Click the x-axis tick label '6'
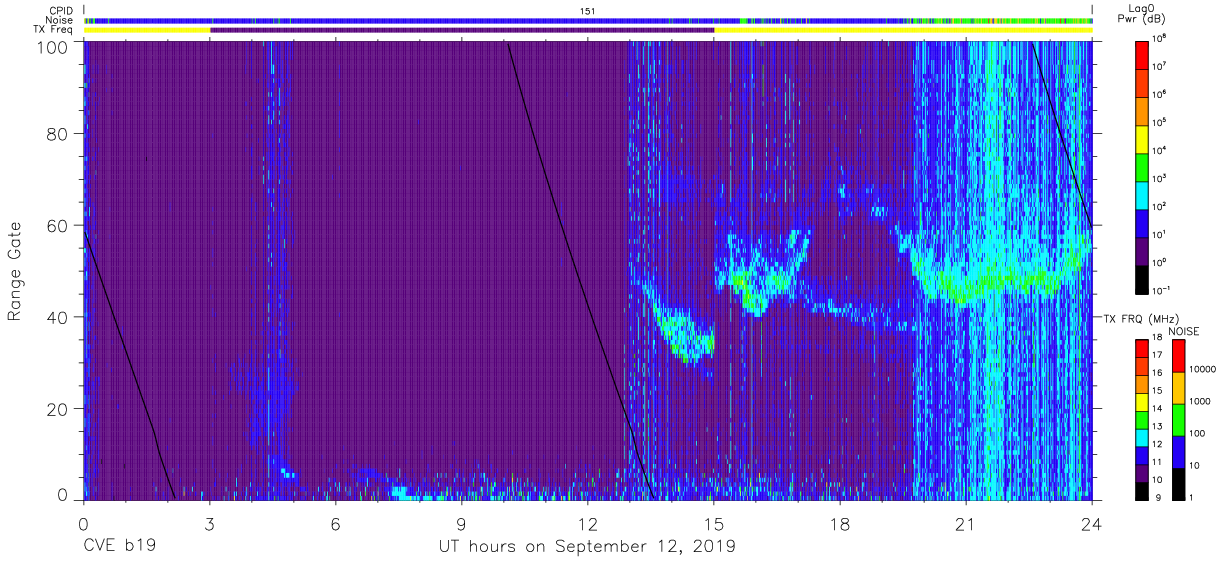Viewport: 1228px width, 567px height. (335, 523)
